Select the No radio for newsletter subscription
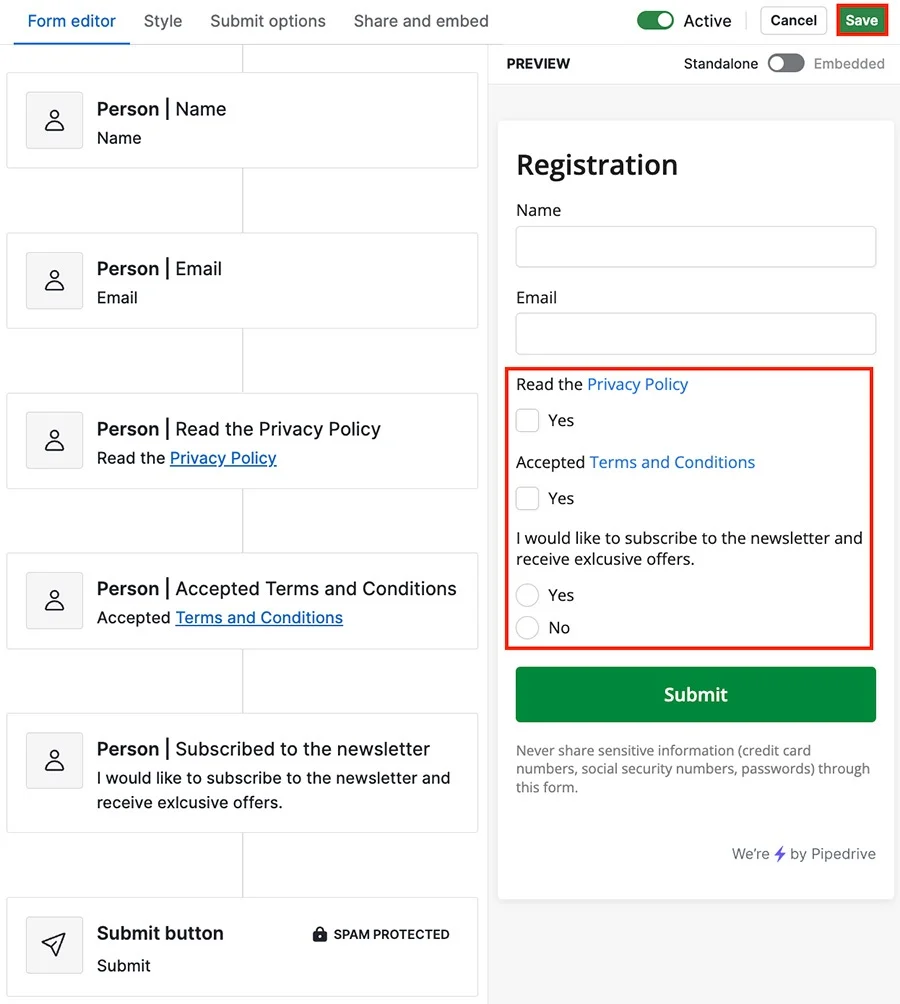 tap(527, 628)
